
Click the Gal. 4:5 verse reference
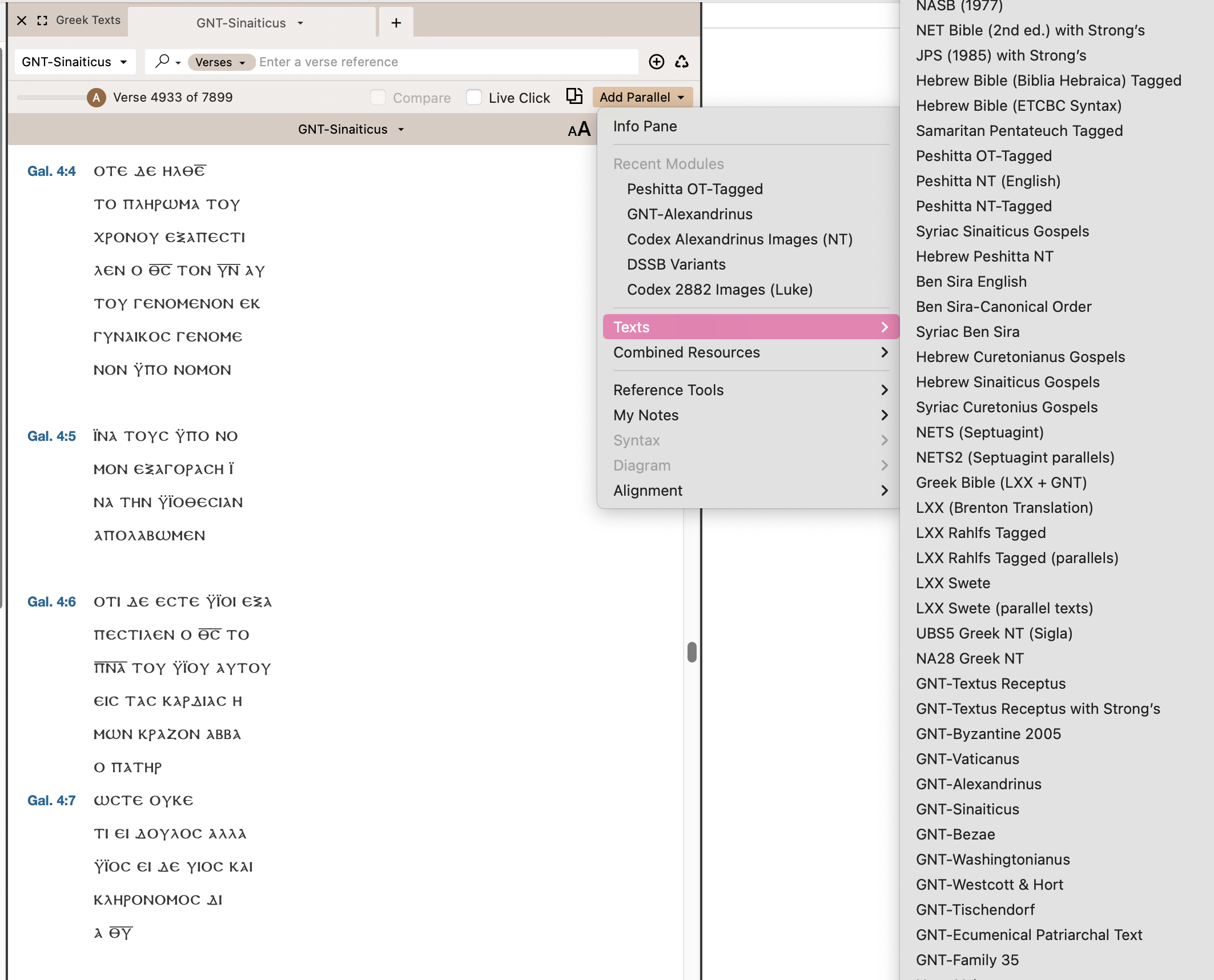click(51, 436)
